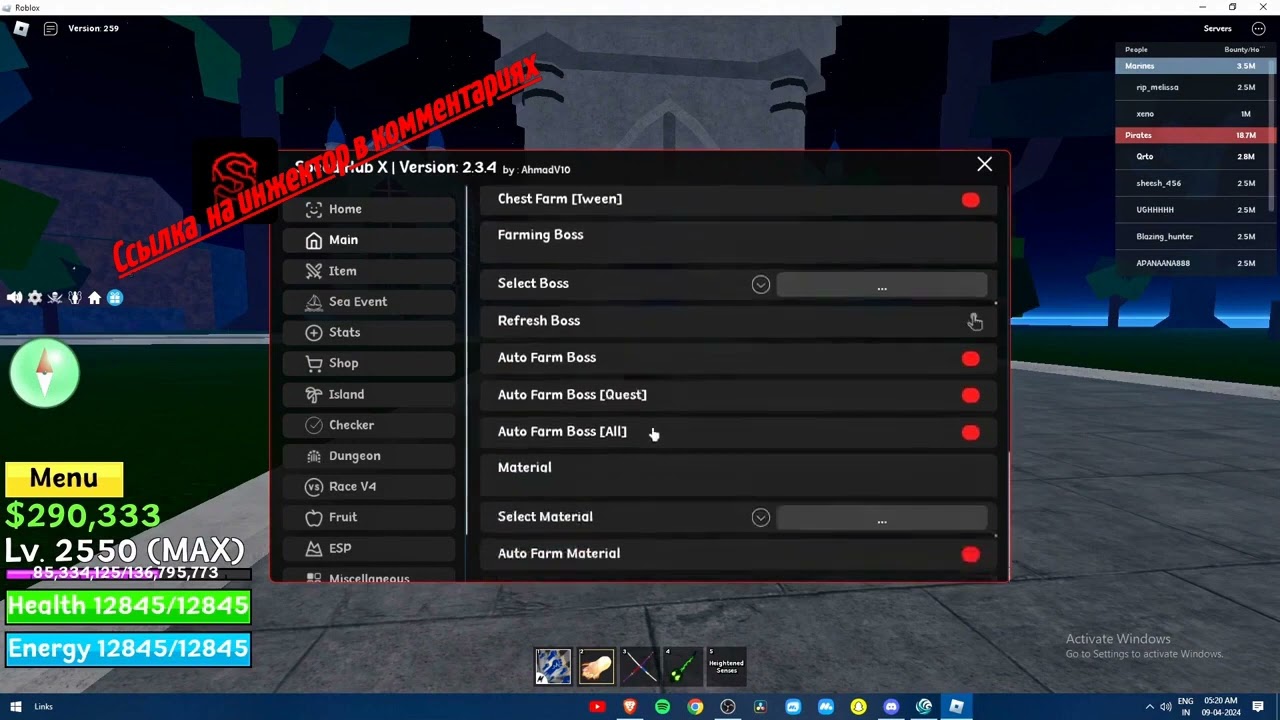Open Windows notification center icon
Screen dimensions: 1280x720
[x=1258, y=707]
